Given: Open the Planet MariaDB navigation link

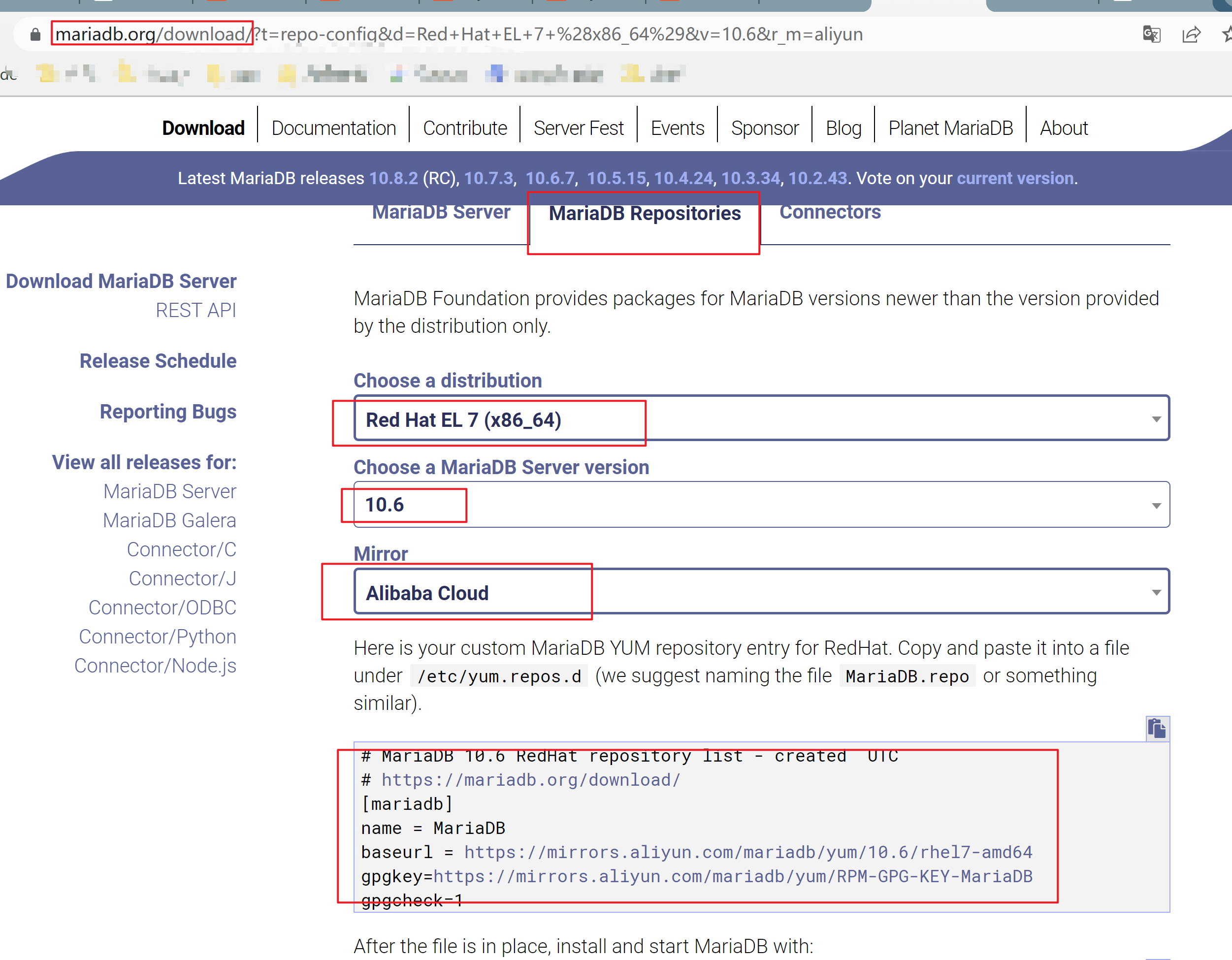Looking at the screenshot, I should tap(950, 128).
